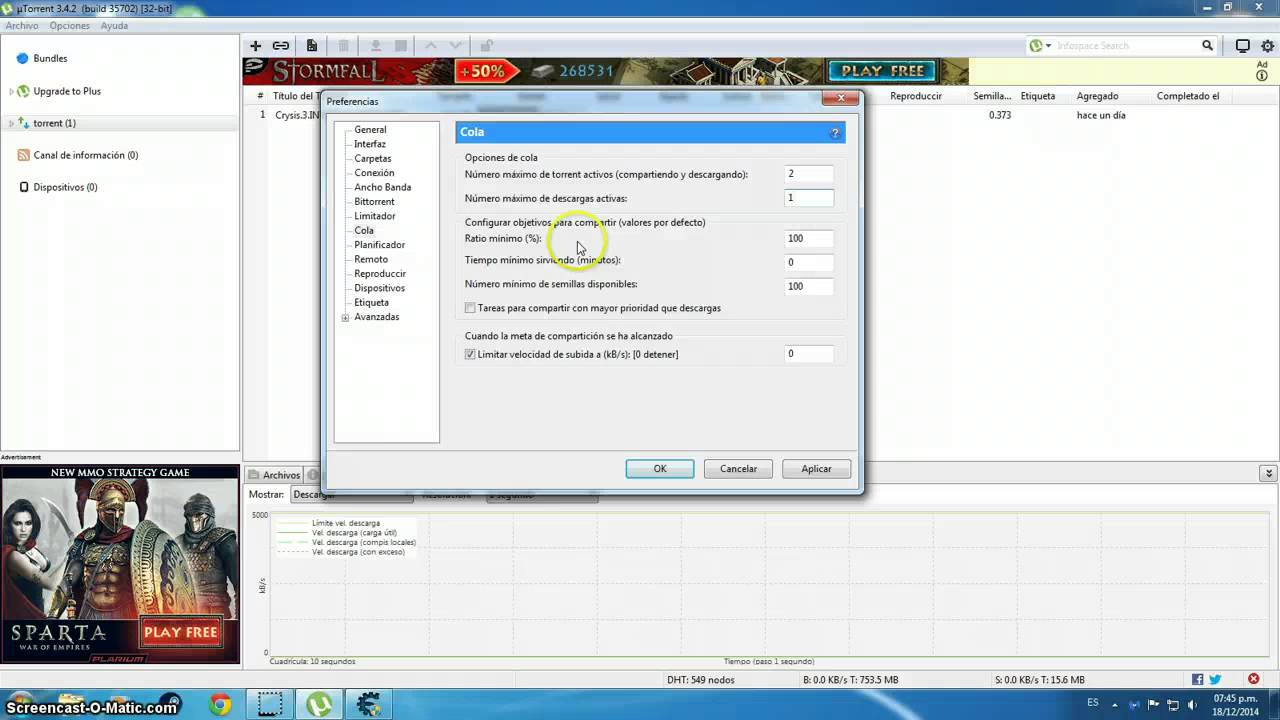
Task: Open Google Chrome from the taskbar
Action: 219,704
